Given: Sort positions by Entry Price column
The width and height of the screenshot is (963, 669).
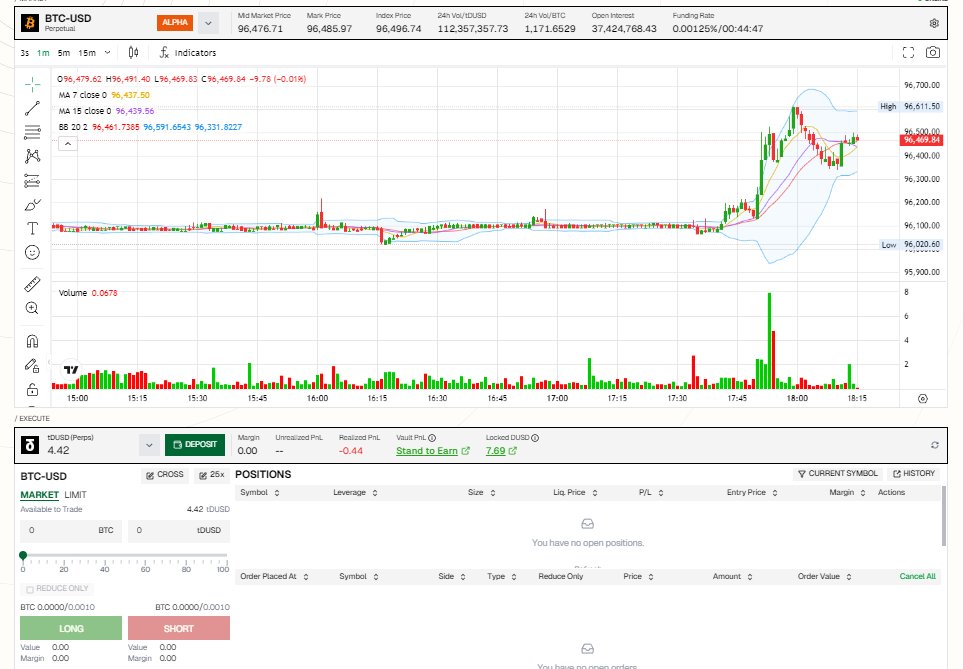Looking at the screenshot, I should (752, 493).
